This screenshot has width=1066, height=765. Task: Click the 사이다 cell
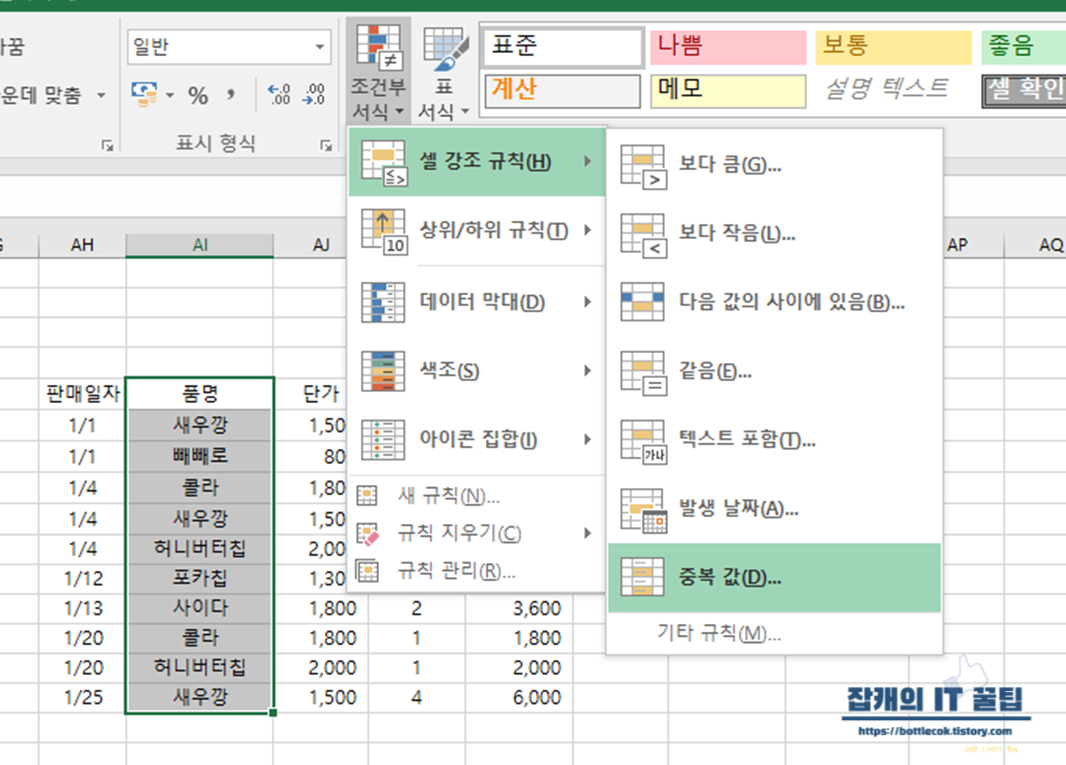click(x=200, y=608)
